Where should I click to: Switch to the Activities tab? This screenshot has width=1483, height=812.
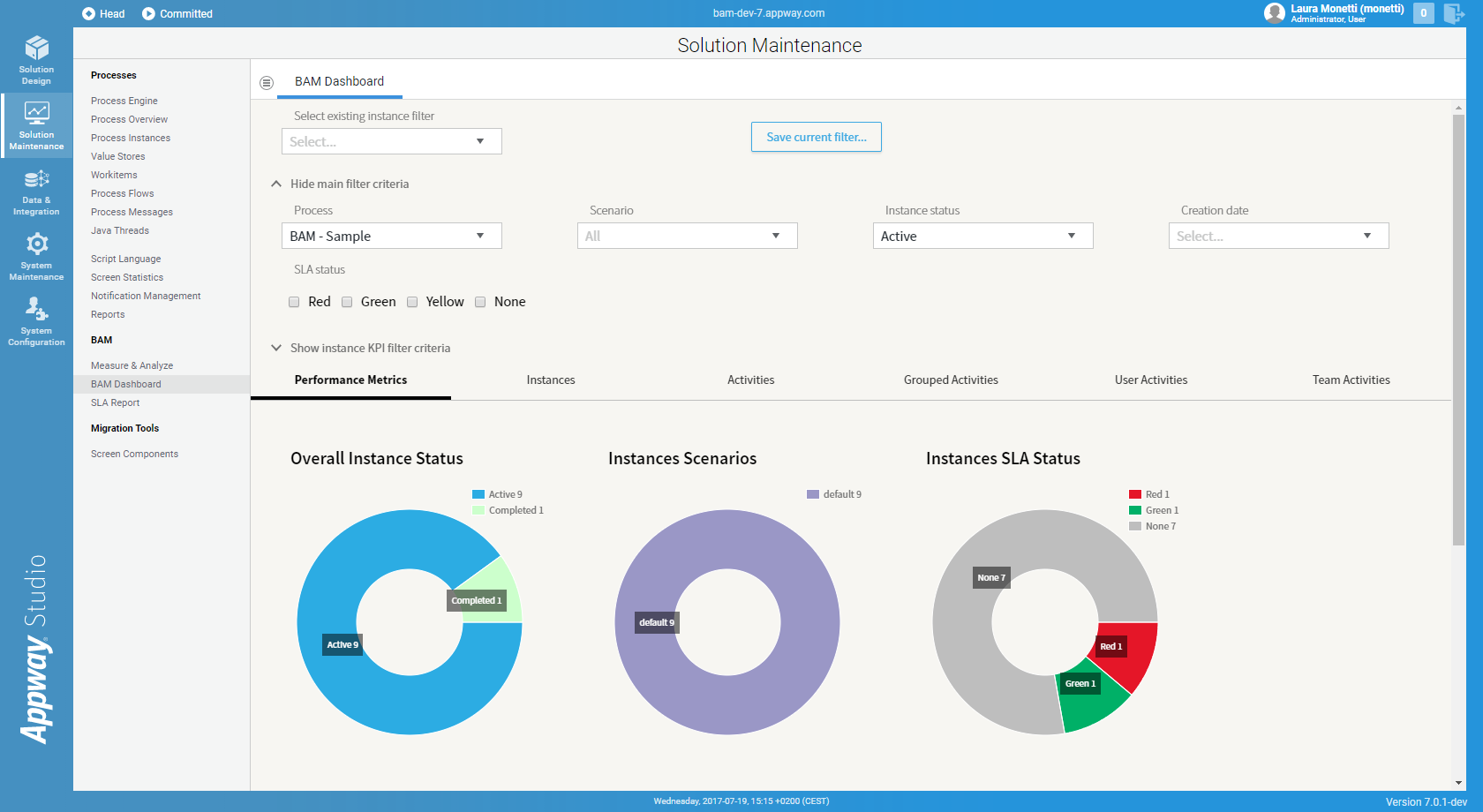click(x=751, y=380)
